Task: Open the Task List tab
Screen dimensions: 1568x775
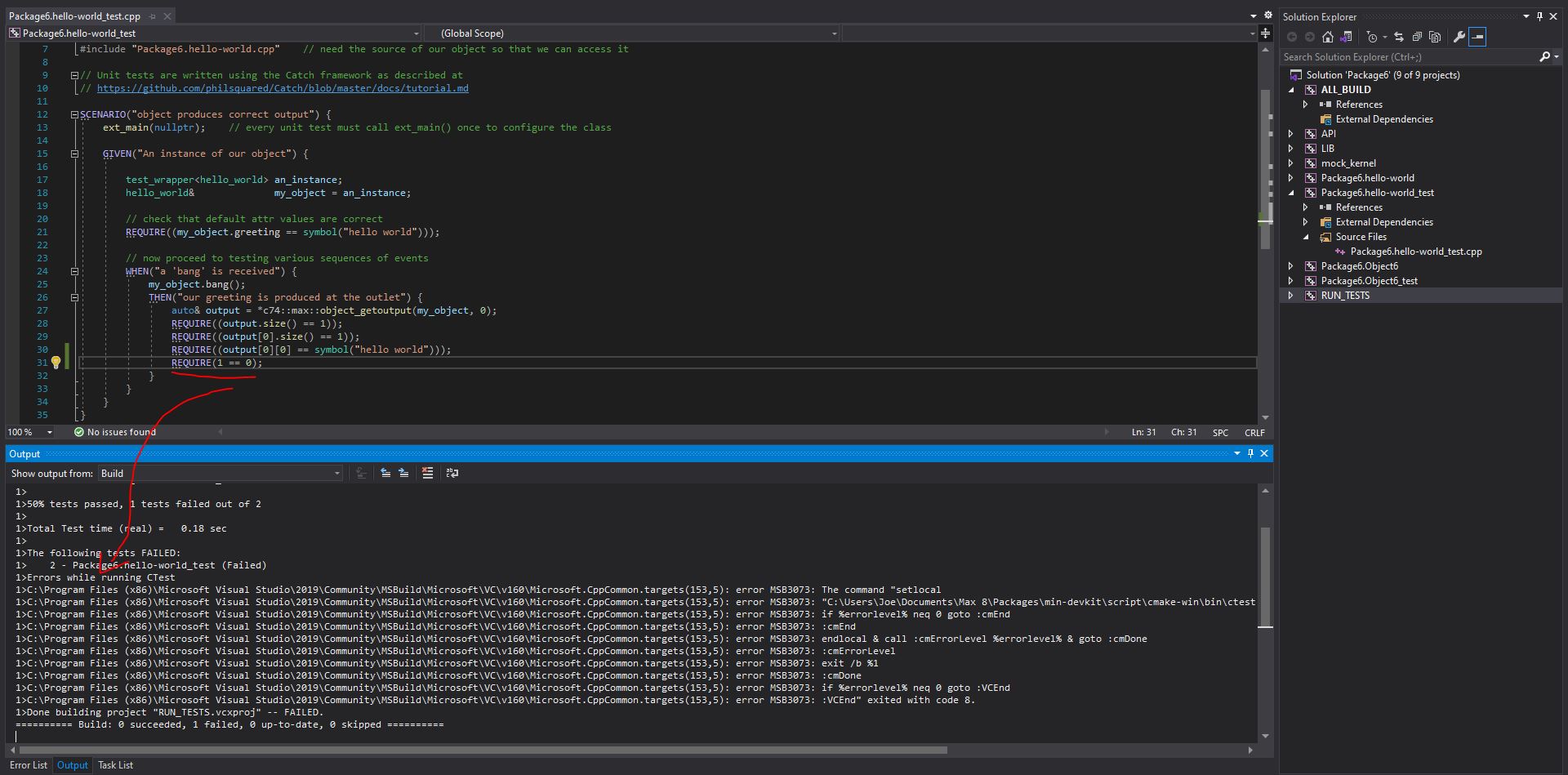Action: coord(115,765)
